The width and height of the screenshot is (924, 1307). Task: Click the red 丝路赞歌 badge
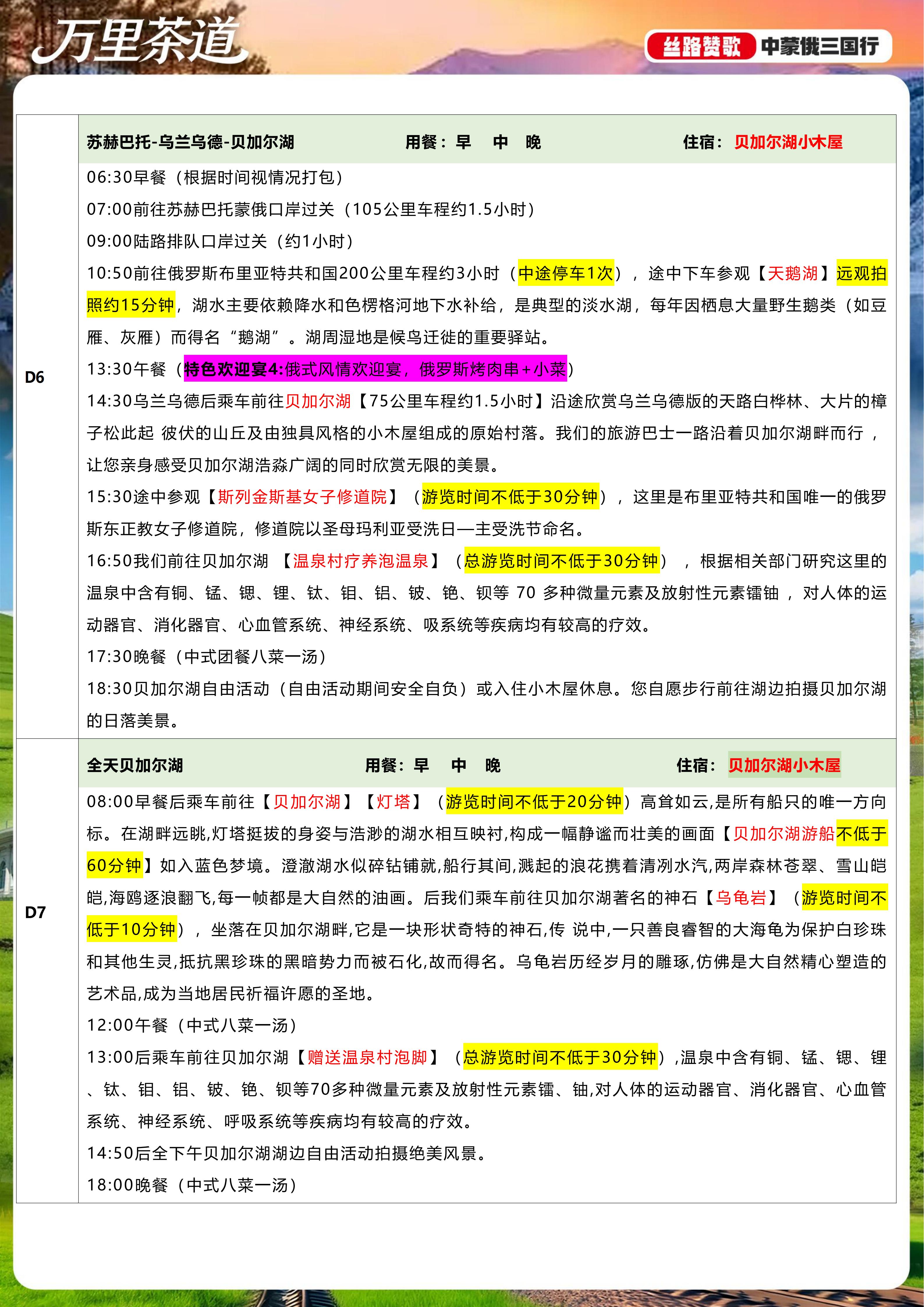pyautogui.click(x=702, y=46)
